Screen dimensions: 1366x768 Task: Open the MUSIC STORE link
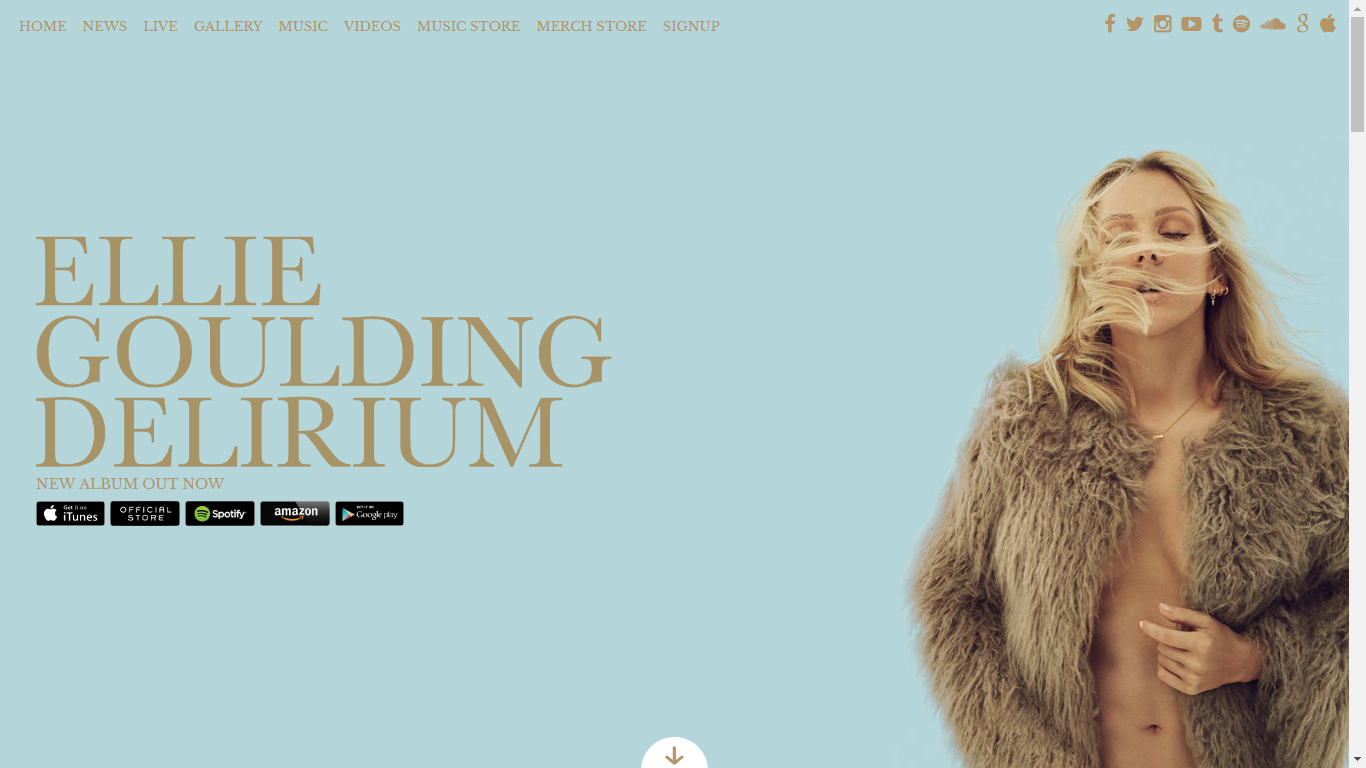[x=468, y=26]
